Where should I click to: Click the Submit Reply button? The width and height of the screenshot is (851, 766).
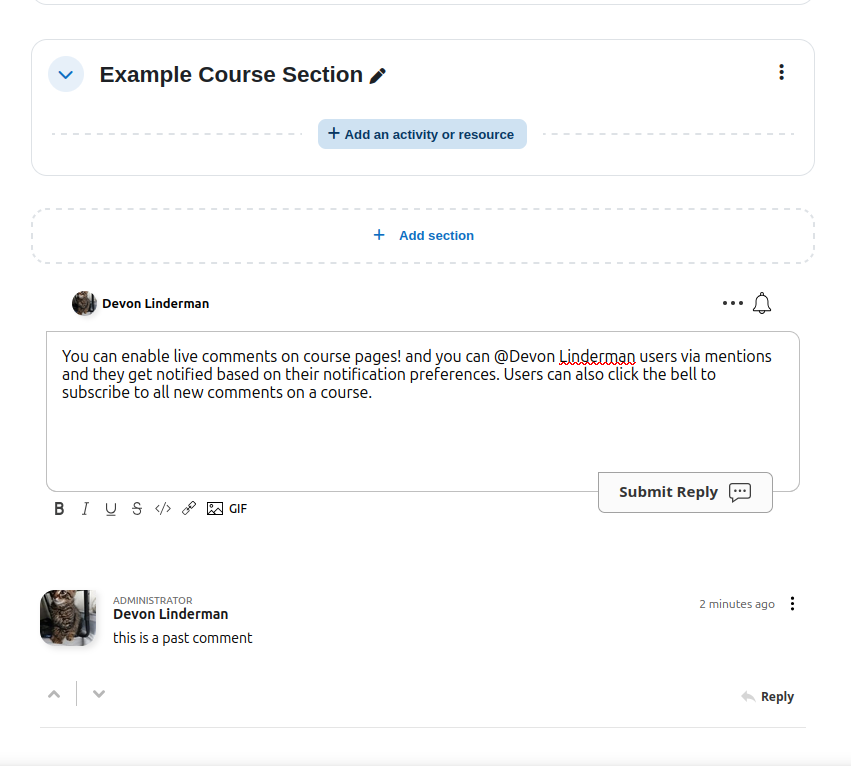click(685, 492)
